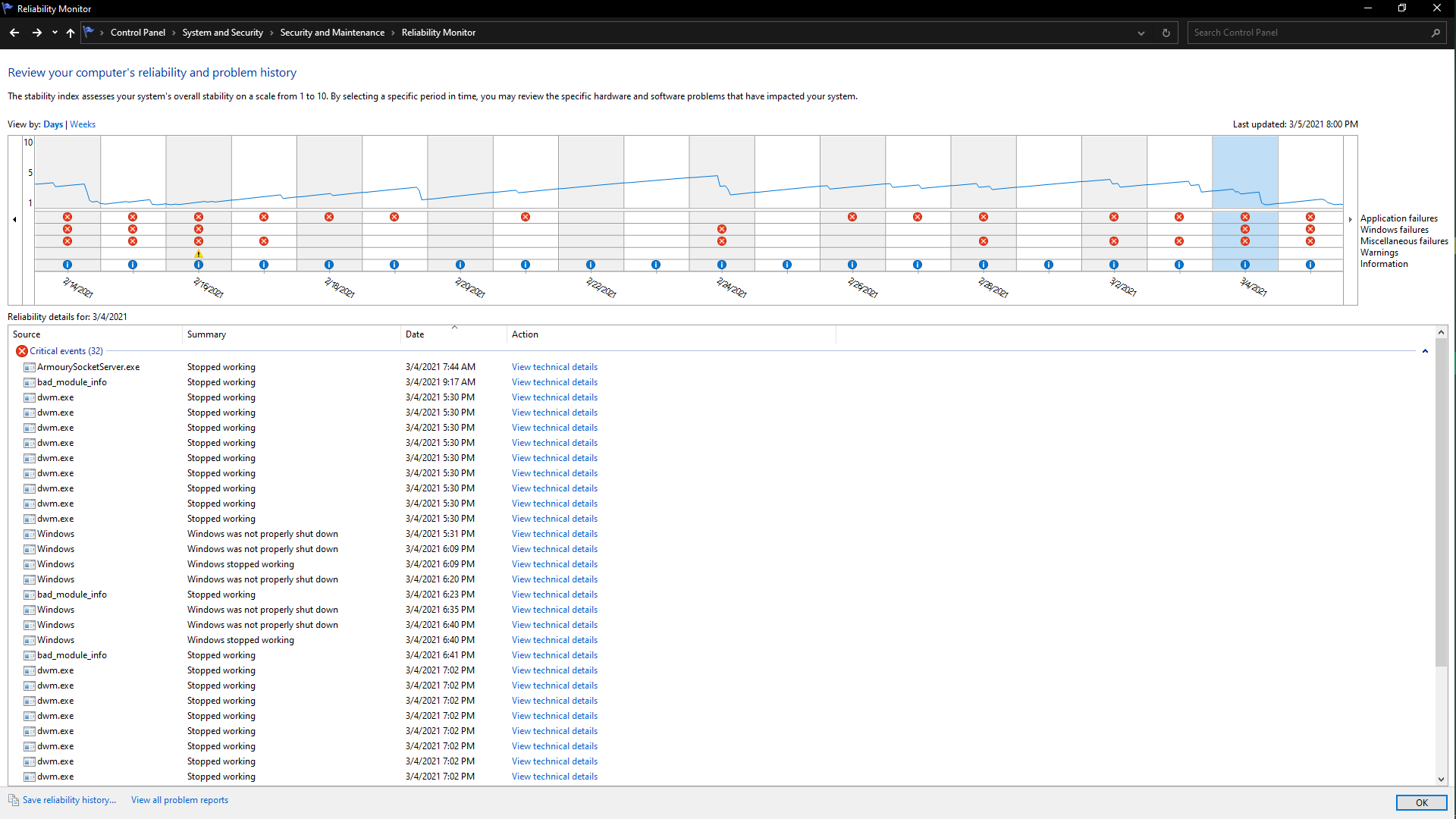
Task: Collapse the Critical events group
Action: pos(1425,351)
